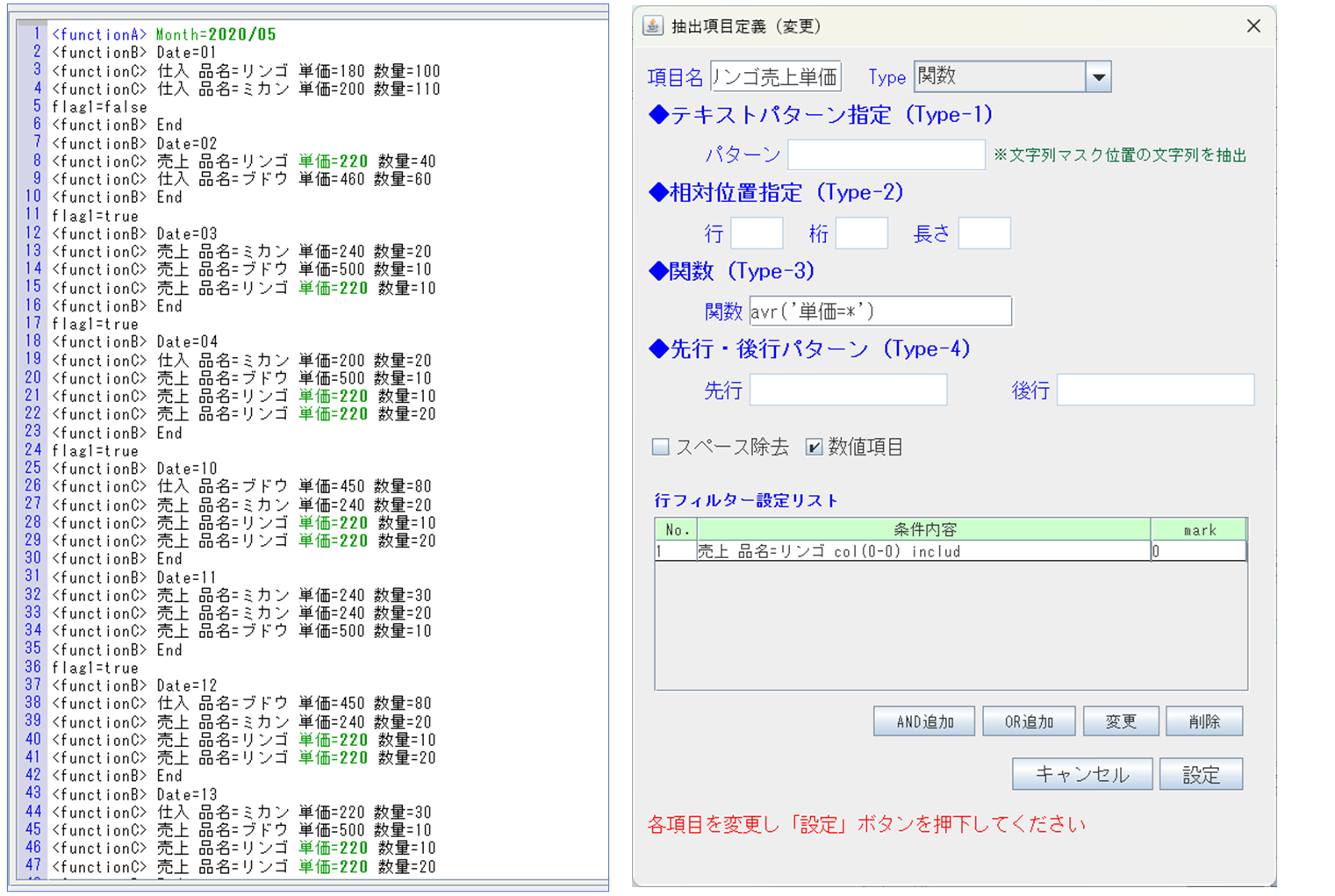Uncheck the 数値項目 checkbox
This screenshot has height=896, width=1335.
tap(814, 448)
